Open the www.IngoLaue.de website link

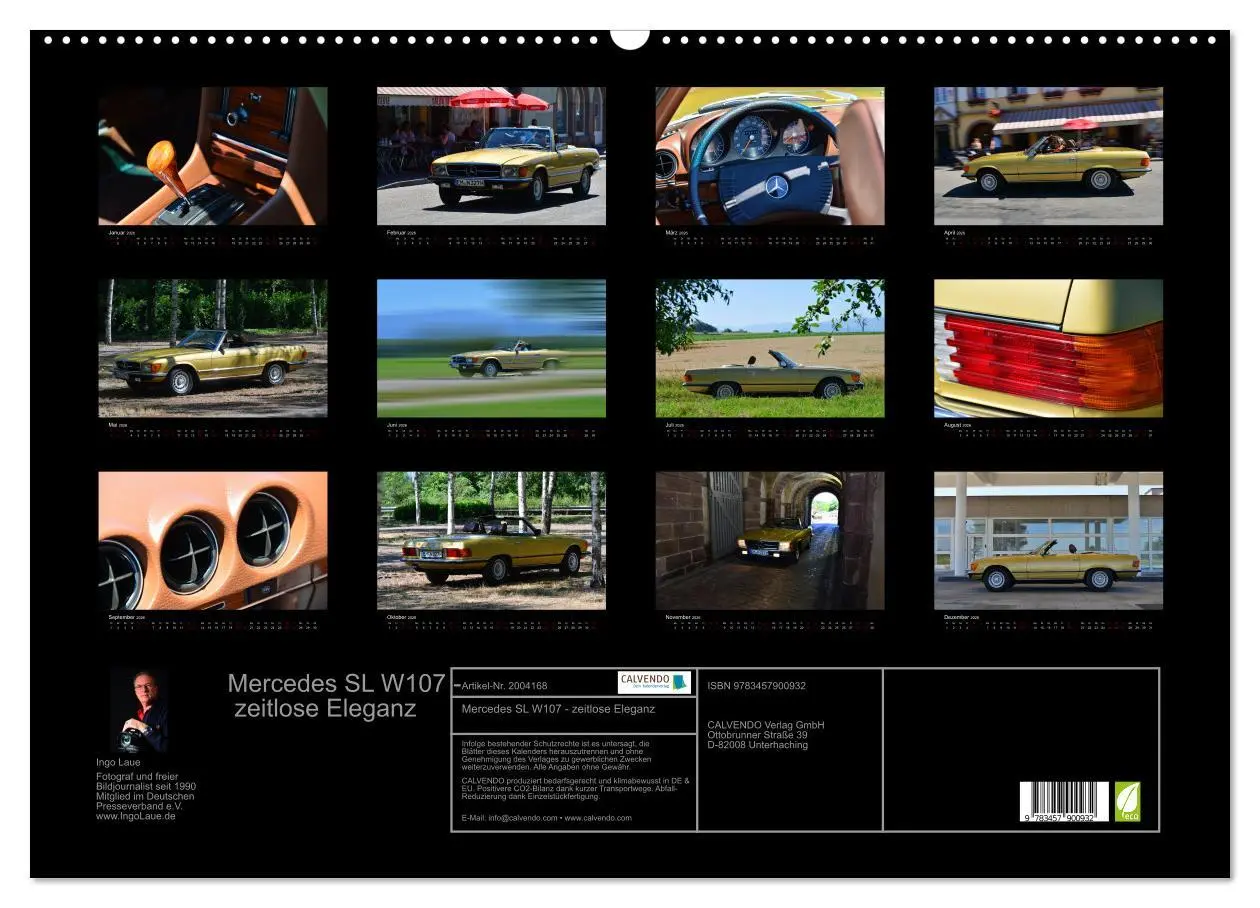tap(136, 816)
